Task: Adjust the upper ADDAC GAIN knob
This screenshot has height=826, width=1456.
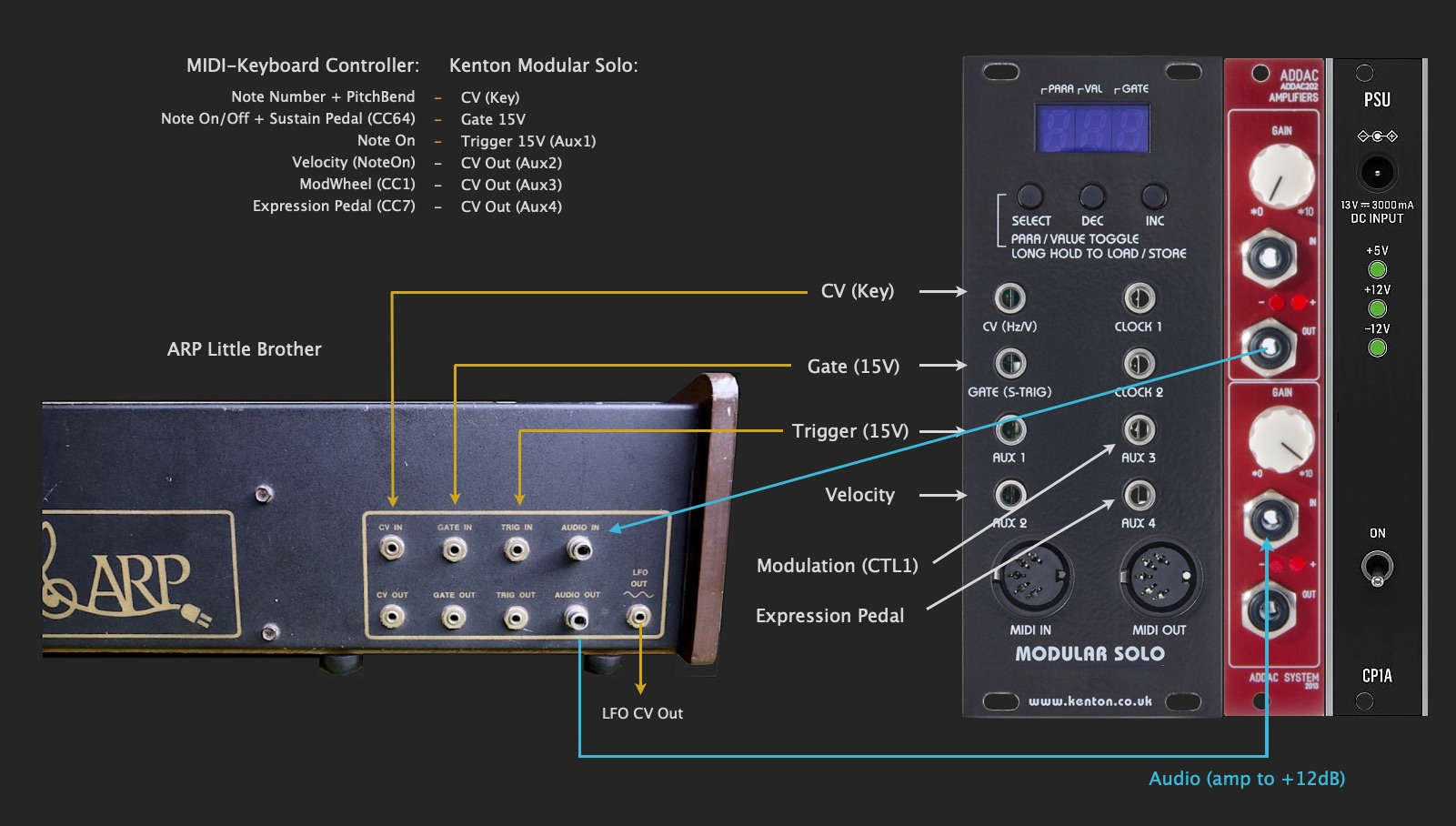Action: [x=1281, y=176]
